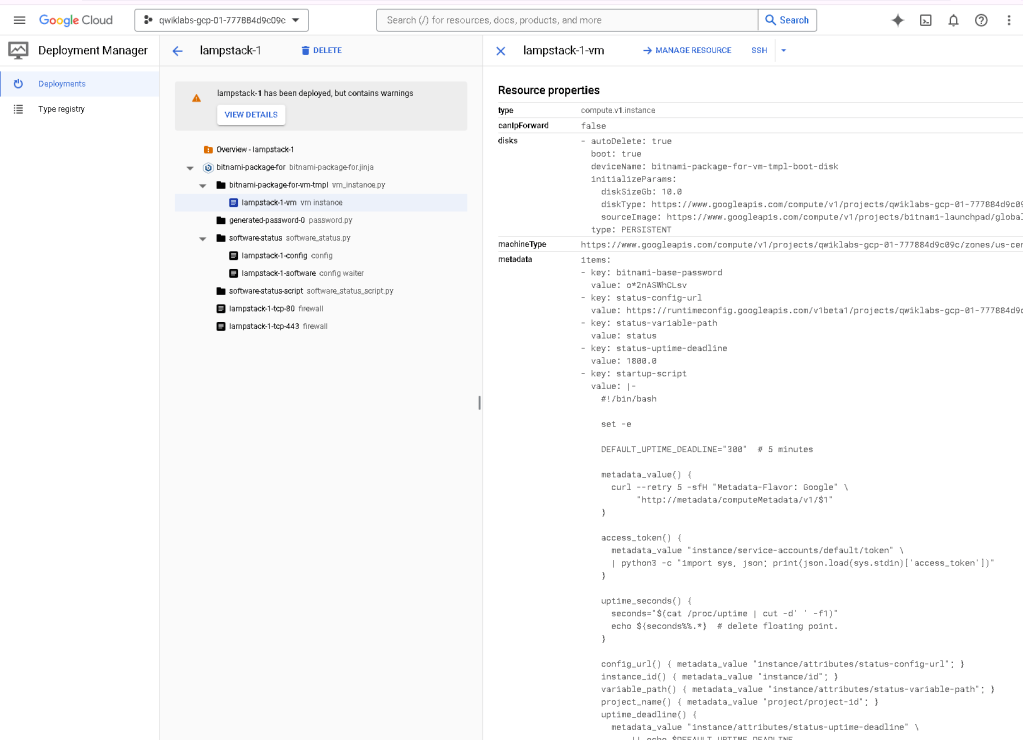Image resolution: width=1023 pixels, height=740 pixels.
Task: Click the lampstack-1-config resource icon
Action: click(234, 256)
